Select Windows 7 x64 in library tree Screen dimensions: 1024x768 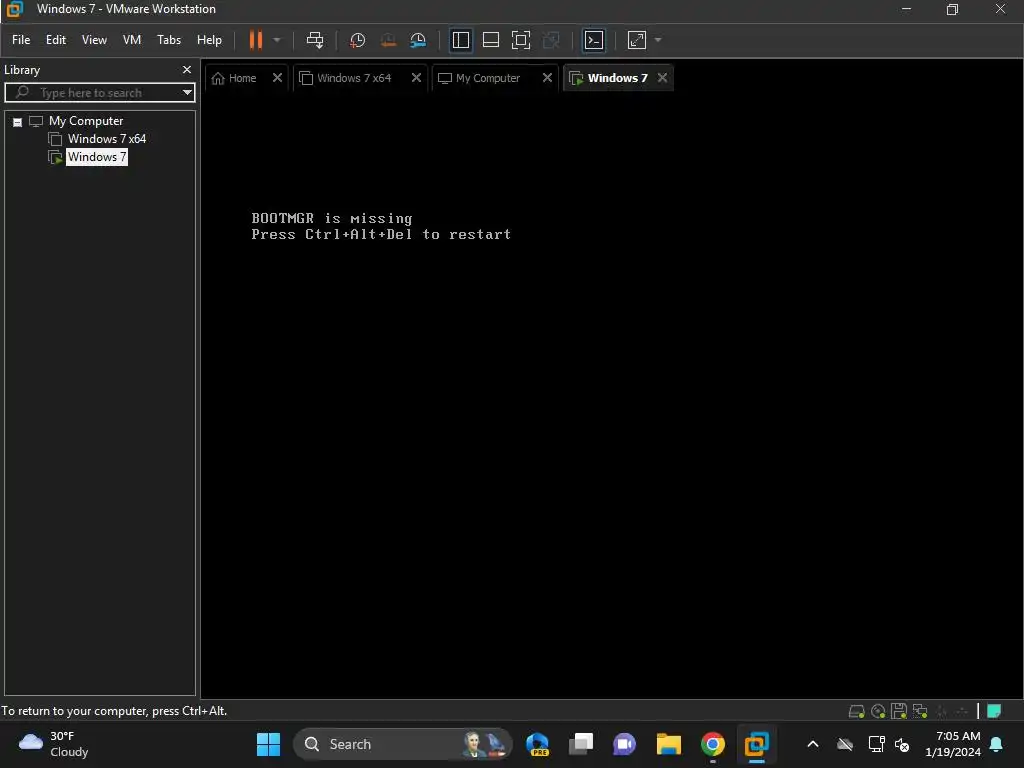(106, 138)
